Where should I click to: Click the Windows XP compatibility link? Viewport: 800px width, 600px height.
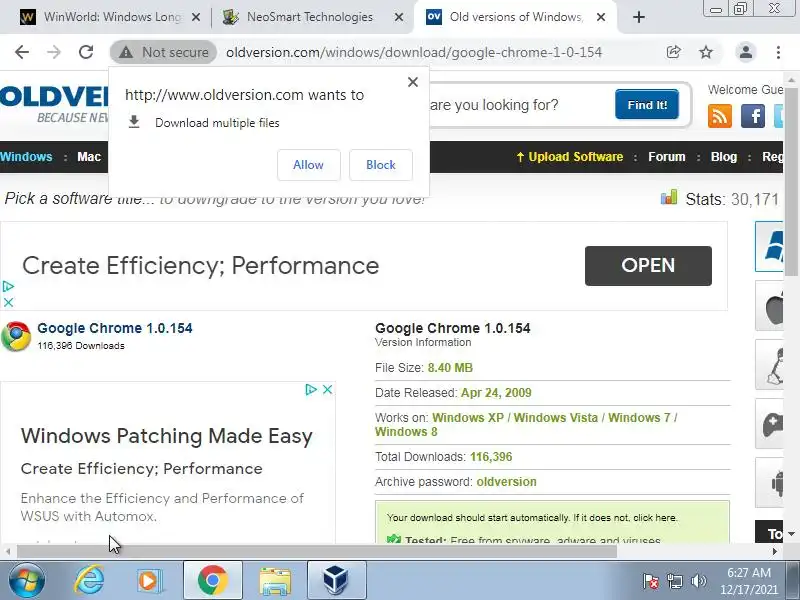(x=468, y=417)
